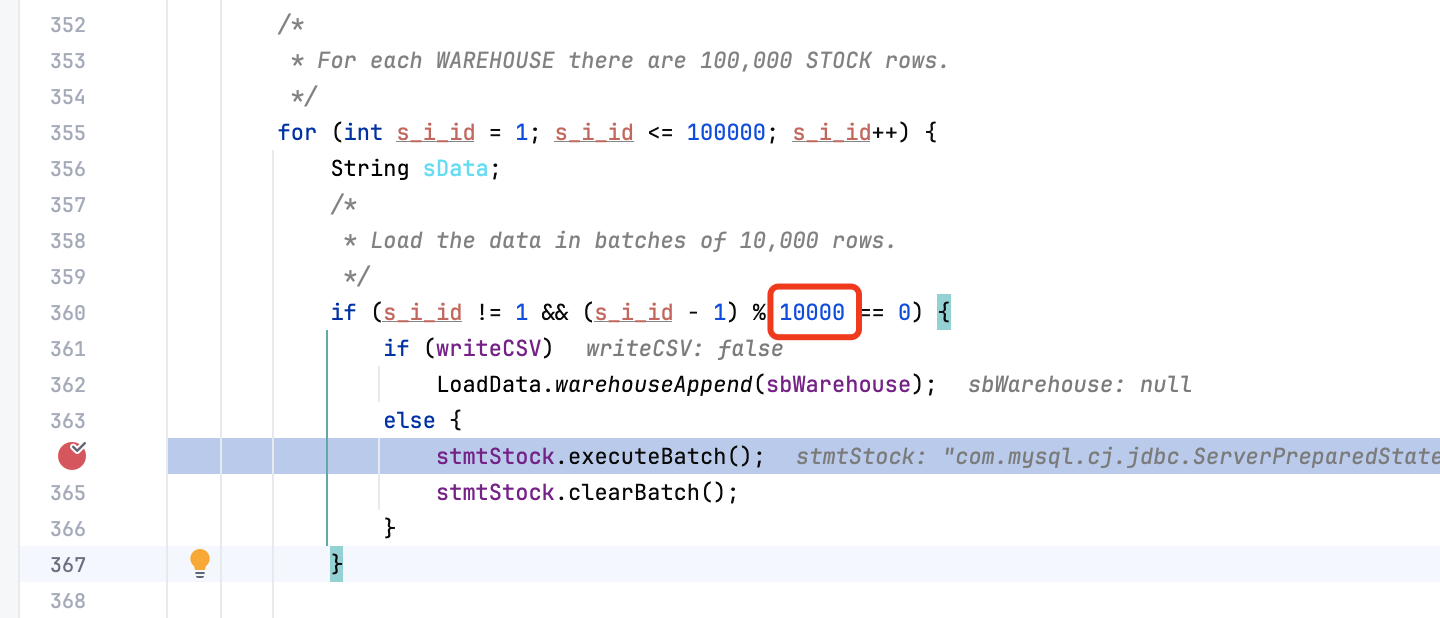Click the 'sbWarehouse: null' inline debug hint
The width and height of the screenshot is (1440, 618).
coord(1079,385)
